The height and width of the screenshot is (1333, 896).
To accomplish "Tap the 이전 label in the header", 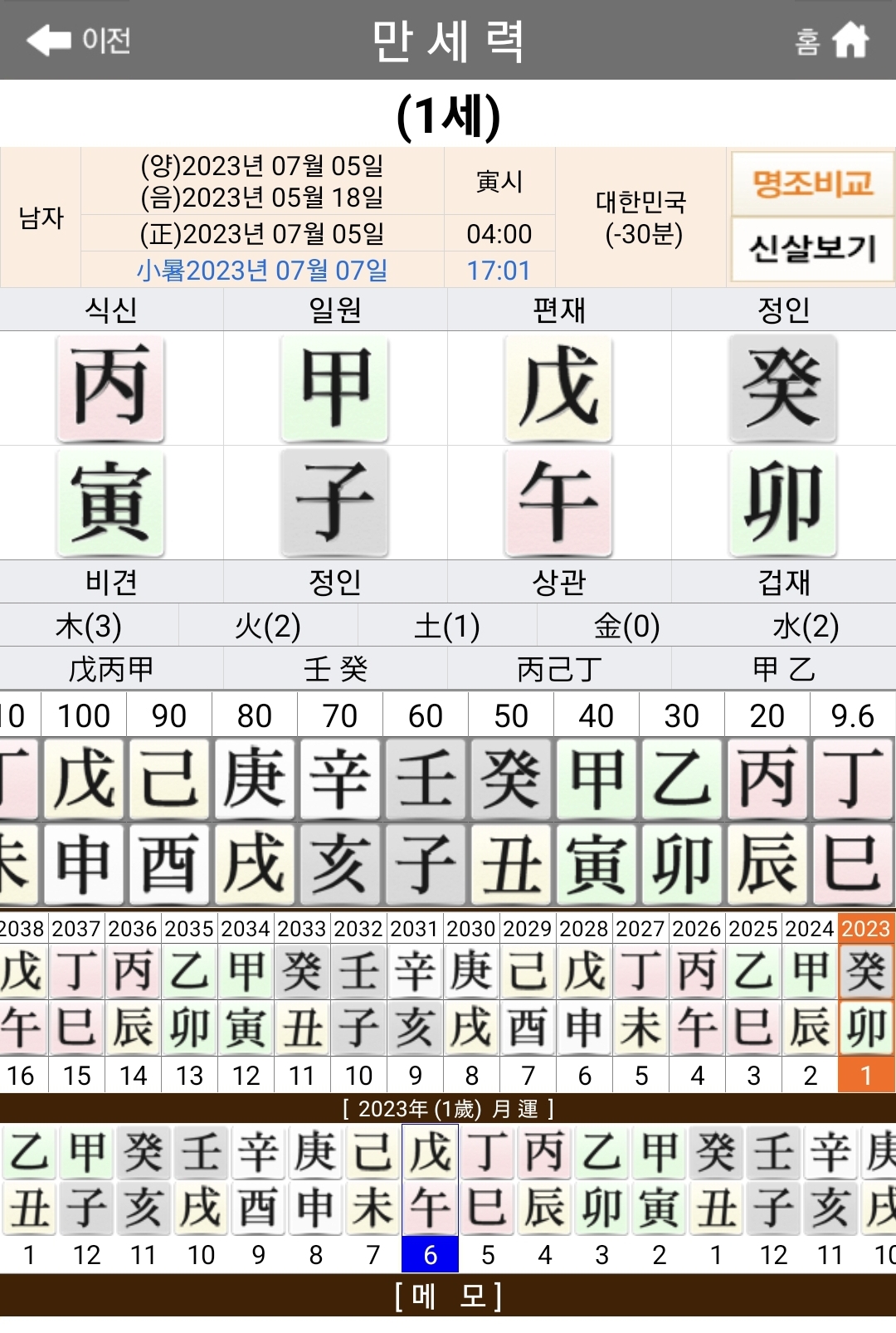I will click(x=106, y=40).
